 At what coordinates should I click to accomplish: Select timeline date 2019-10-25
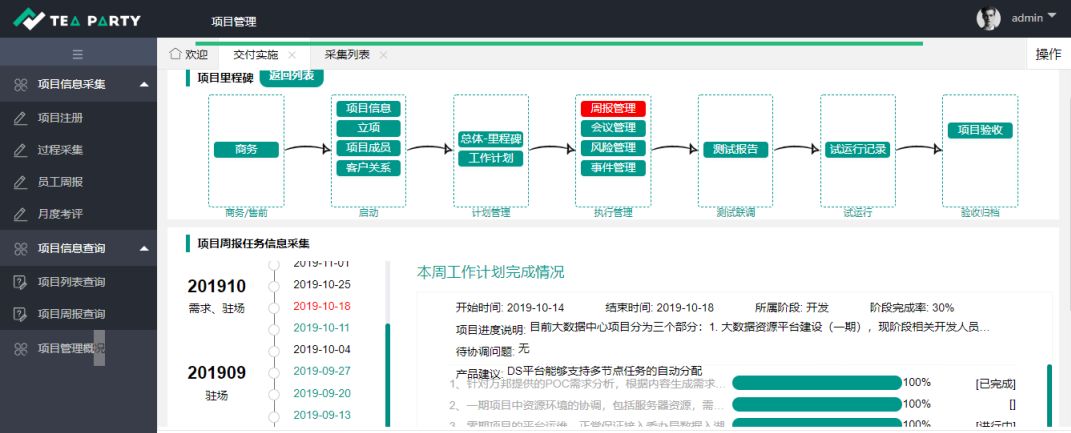[x=322, y=285]
